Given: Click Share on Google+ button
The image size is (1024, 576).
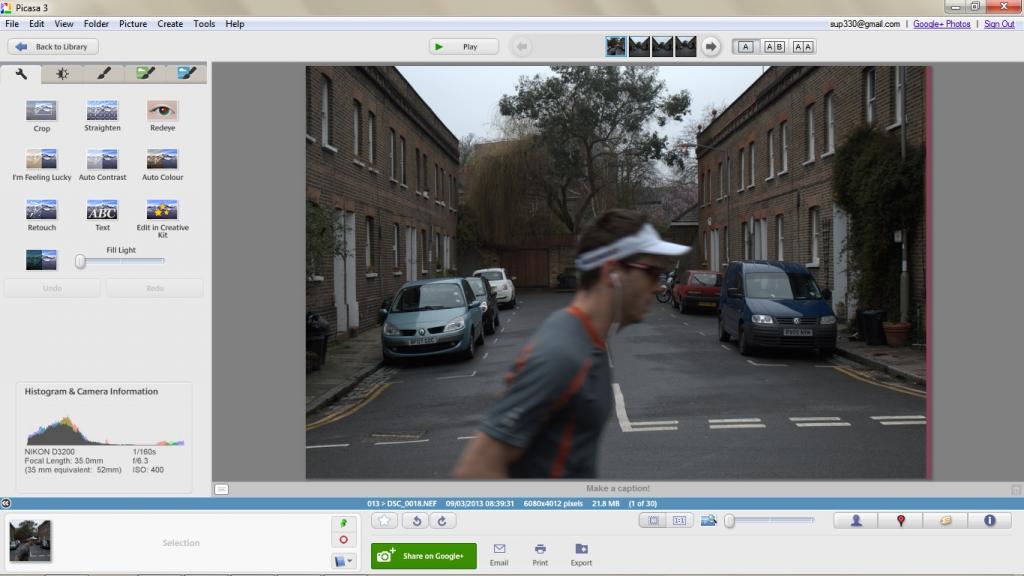Looking at the screenshot, I should [x=423, y=556].
